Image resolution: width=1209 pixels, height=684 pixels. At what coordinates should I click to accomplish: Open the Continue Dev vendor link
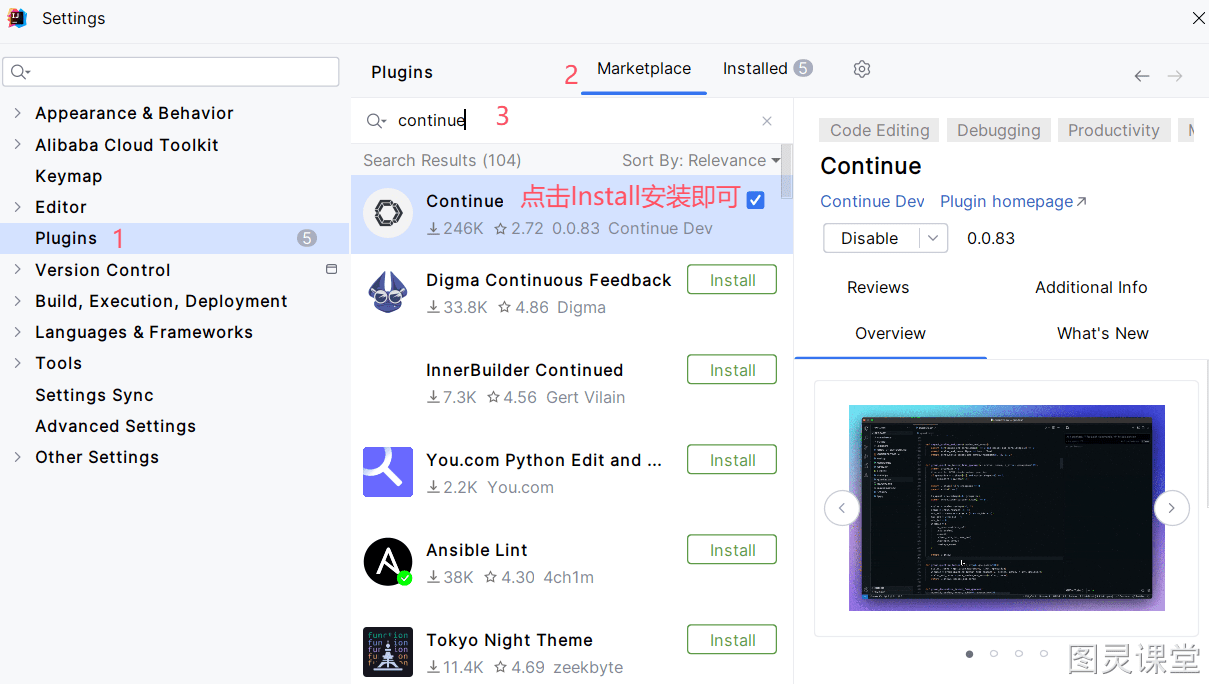872,201
